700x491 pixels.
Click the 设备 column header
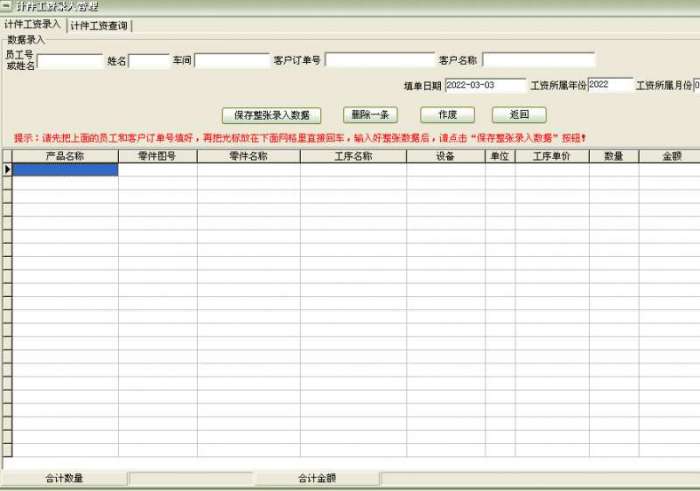pos(446,156)
